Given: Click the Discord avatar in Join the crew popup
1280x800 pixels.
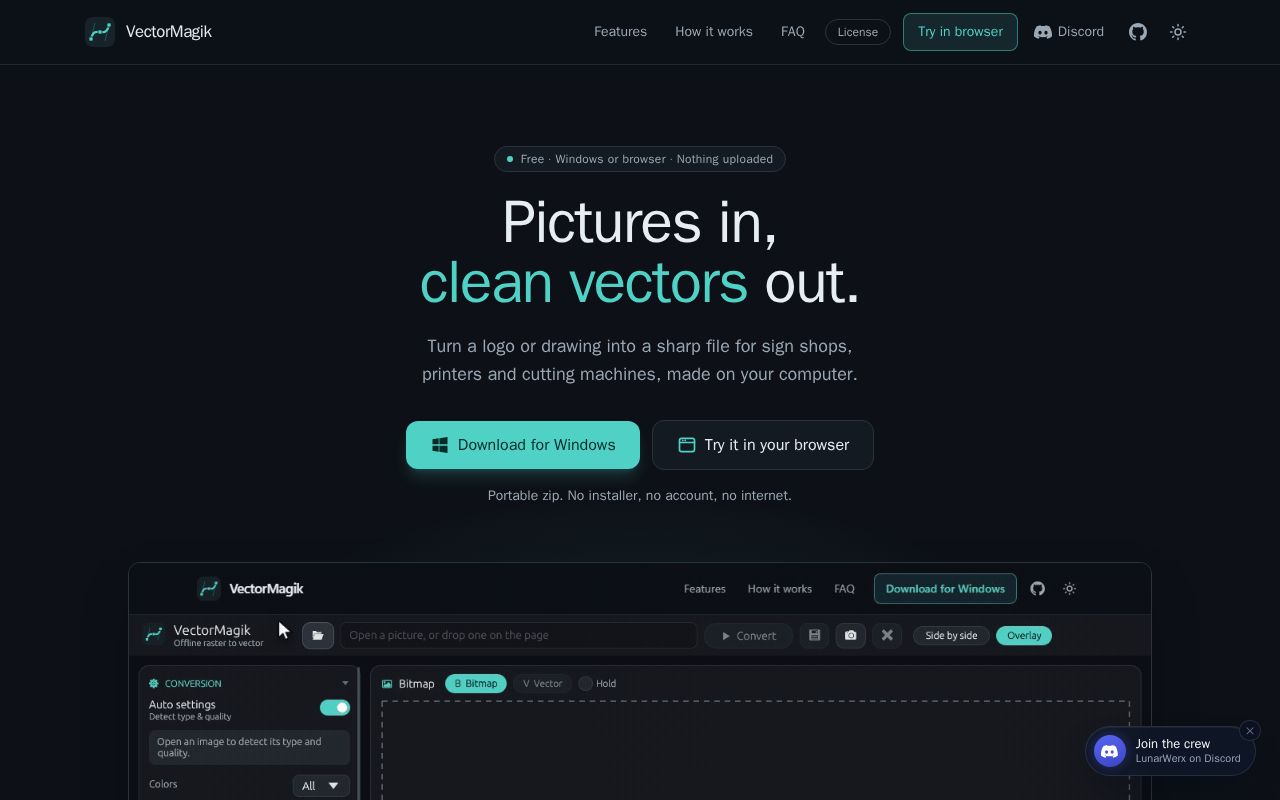Looking at the screenshot, I should (x=1110, y=751).
